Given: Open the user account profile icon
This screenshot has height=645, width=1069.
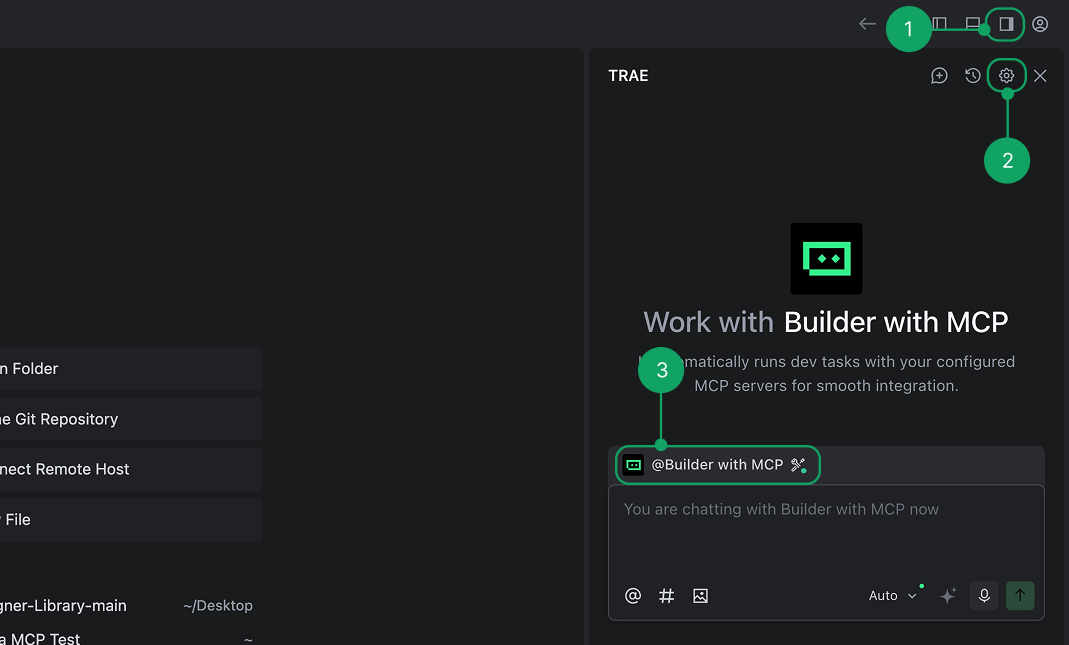Looking at the screenshot, I should pos(1040,24).
